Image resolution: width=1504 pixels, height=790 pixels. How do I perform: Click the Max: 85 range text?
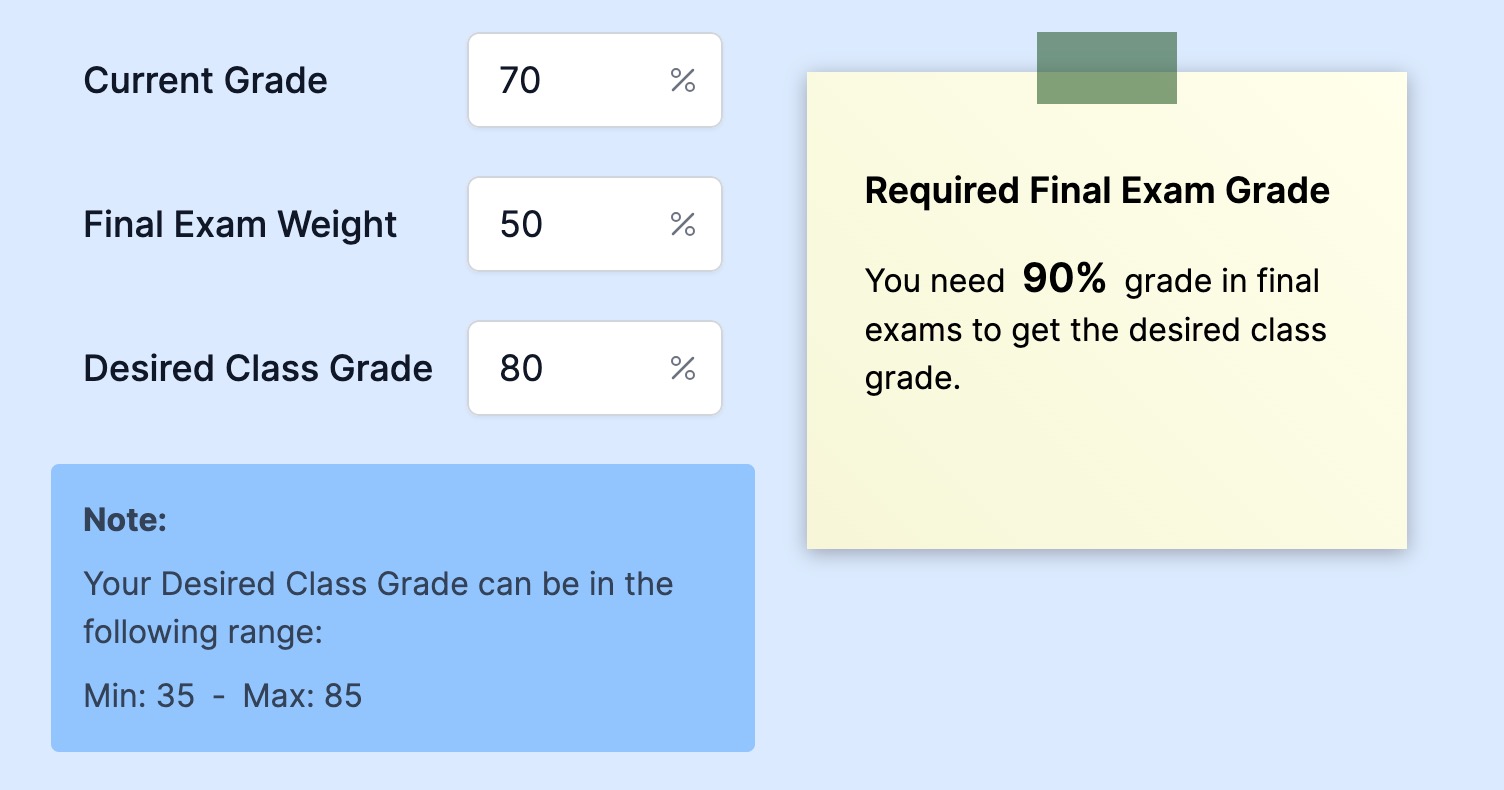tap(300, 696)
